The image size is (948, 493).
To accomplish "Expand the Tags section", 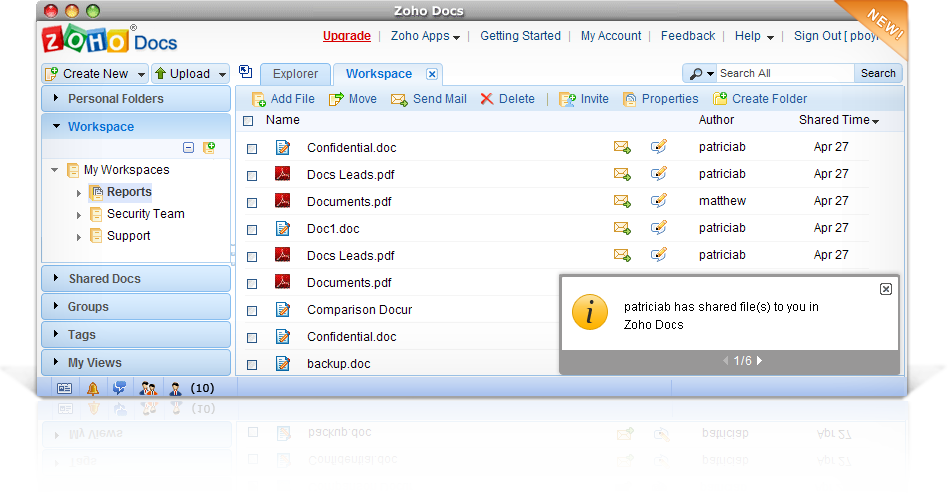I will pyautogui.click(x=136, y=334).
